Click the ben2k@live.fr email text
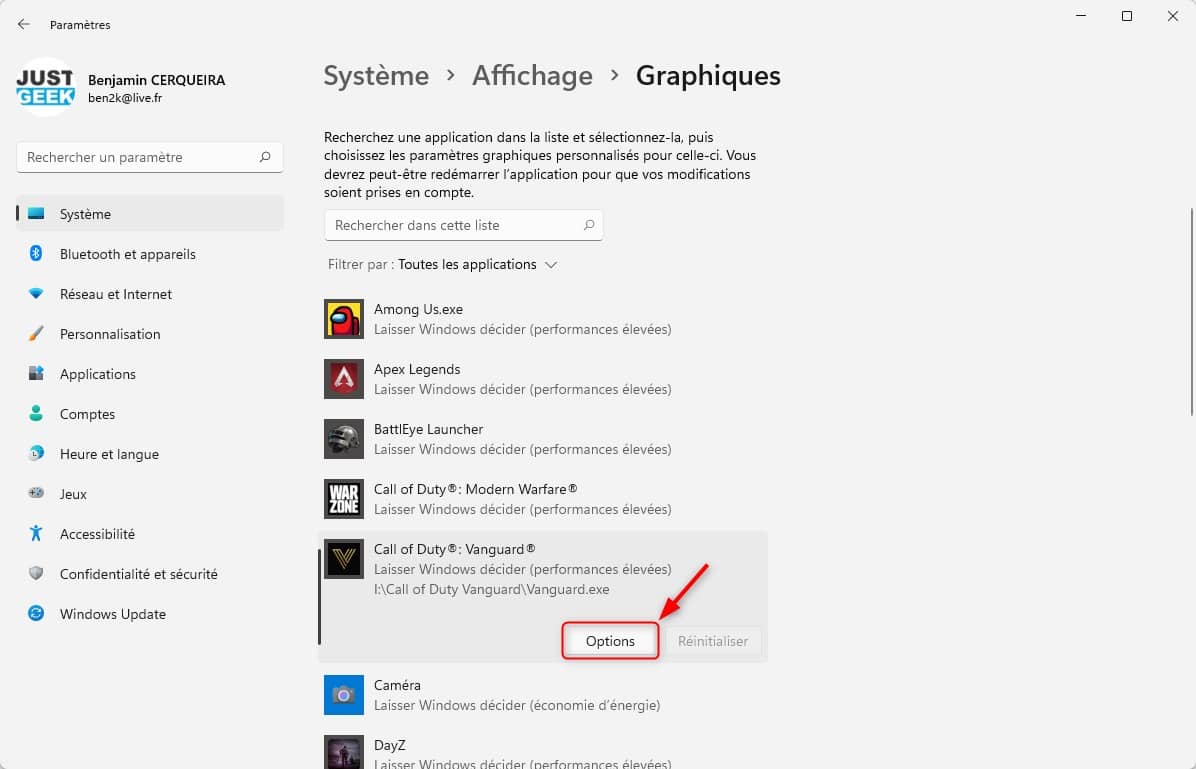 tap(125, 98)
